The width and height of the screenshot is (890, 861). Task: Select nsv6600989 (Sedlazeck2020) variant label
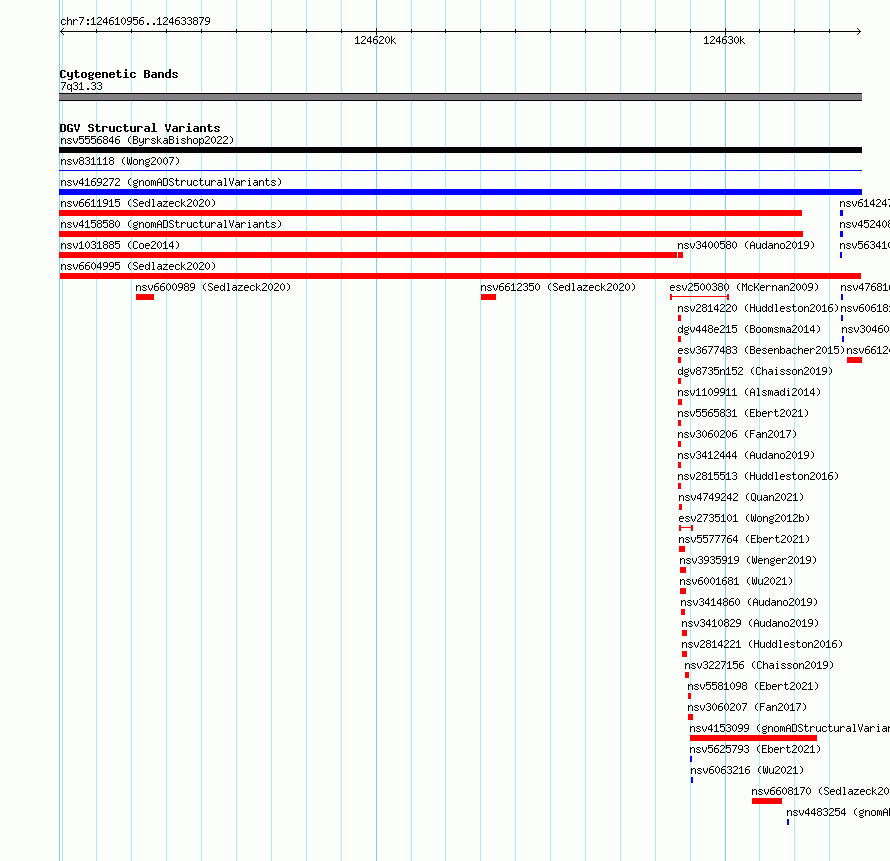tap(213, 287)
